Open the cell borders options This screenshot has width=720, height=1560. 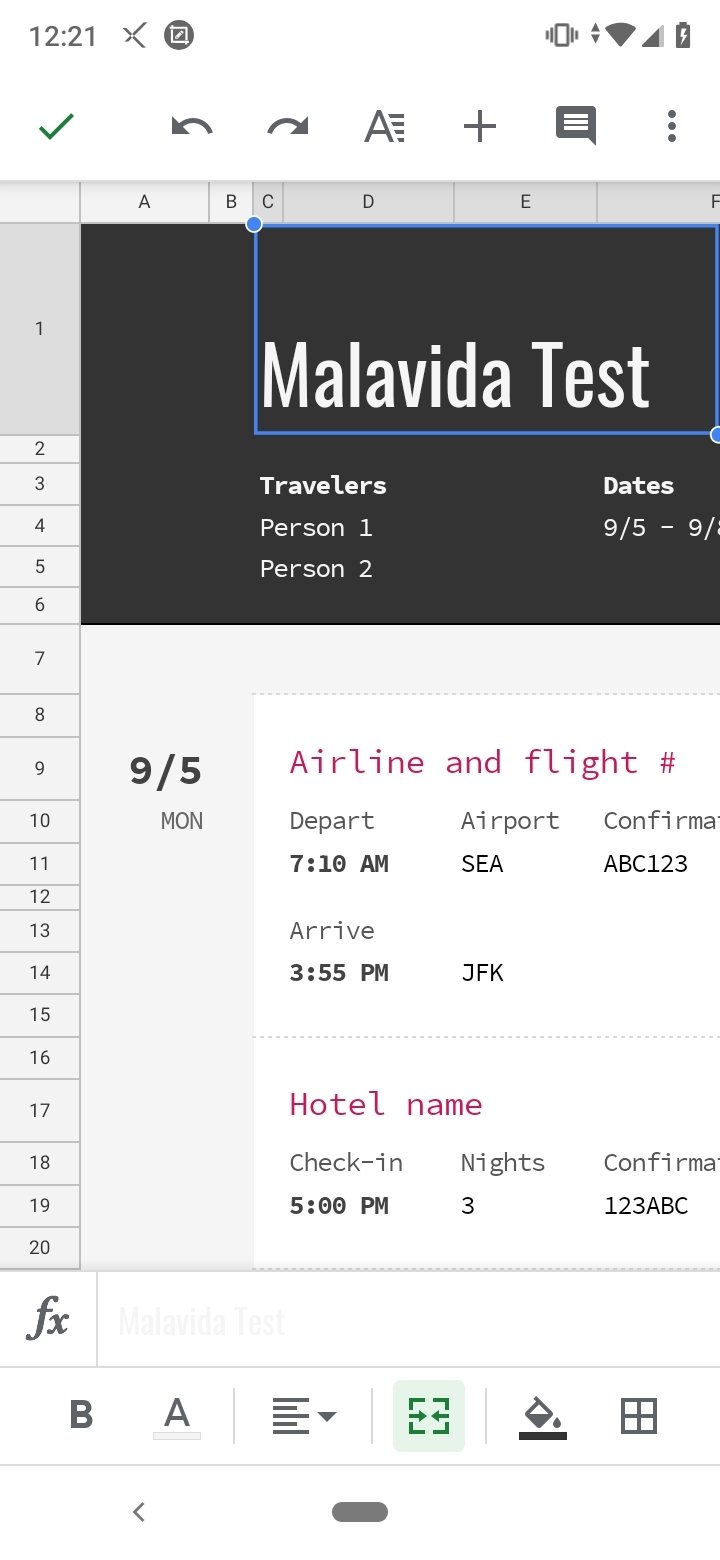[x=639, y=1415]
